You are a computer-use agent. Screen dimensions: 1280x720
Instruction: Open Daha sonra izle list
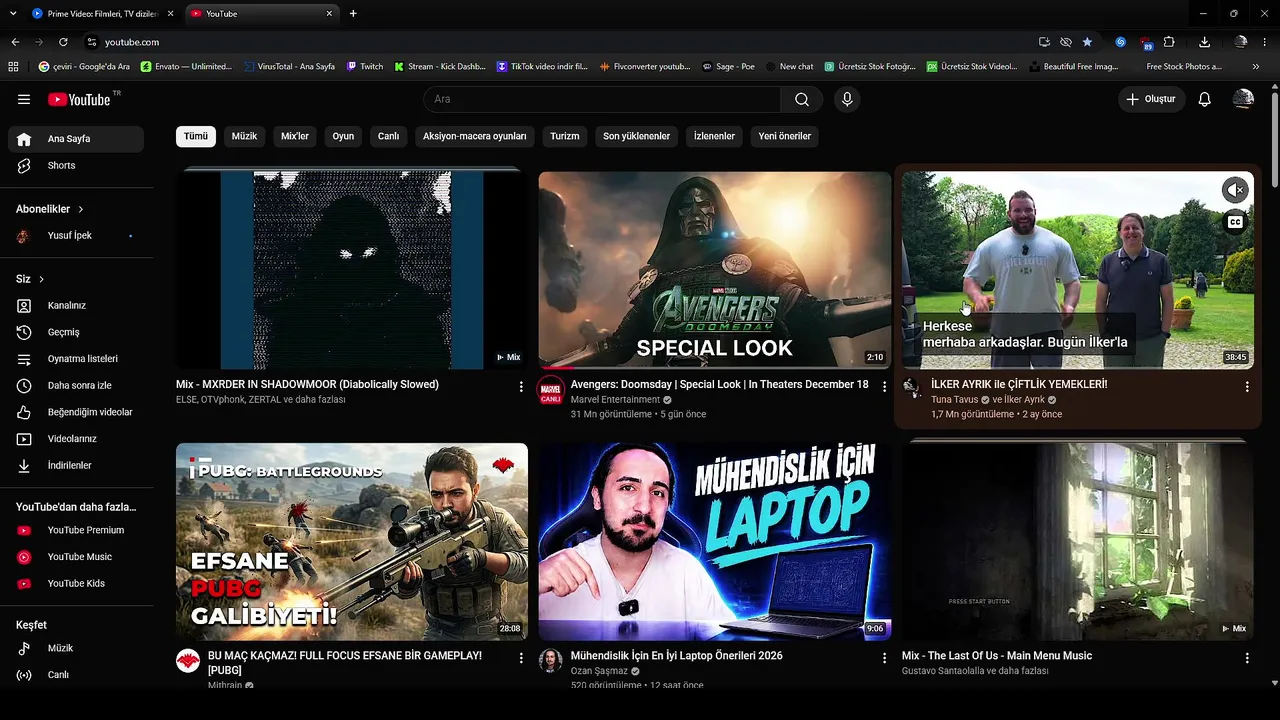coord(76,385)
